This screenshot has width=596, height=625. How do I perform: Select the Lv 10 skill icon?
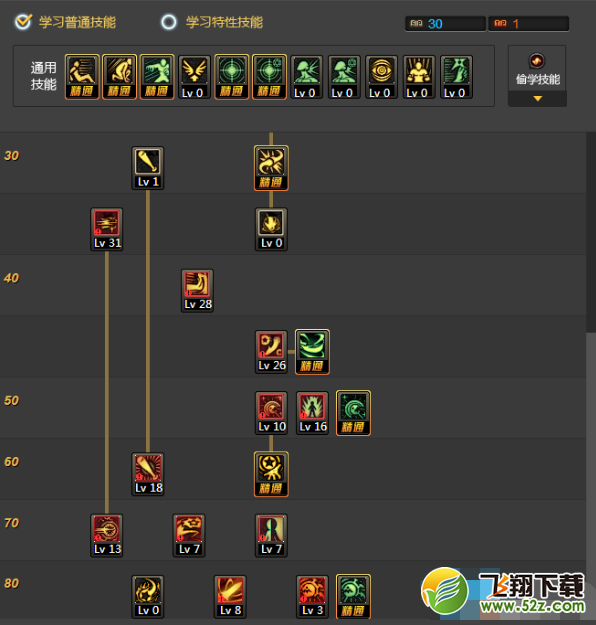pyautogui.click(x=271, y=413)
